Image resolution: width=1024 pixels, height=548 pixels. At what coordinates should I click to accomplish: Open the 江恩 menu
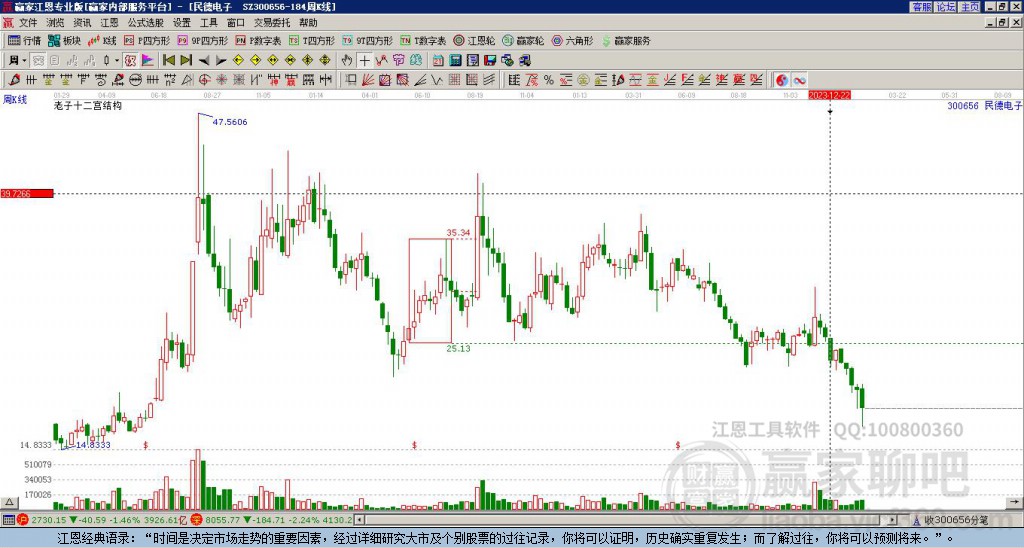(x=109, y=23)
